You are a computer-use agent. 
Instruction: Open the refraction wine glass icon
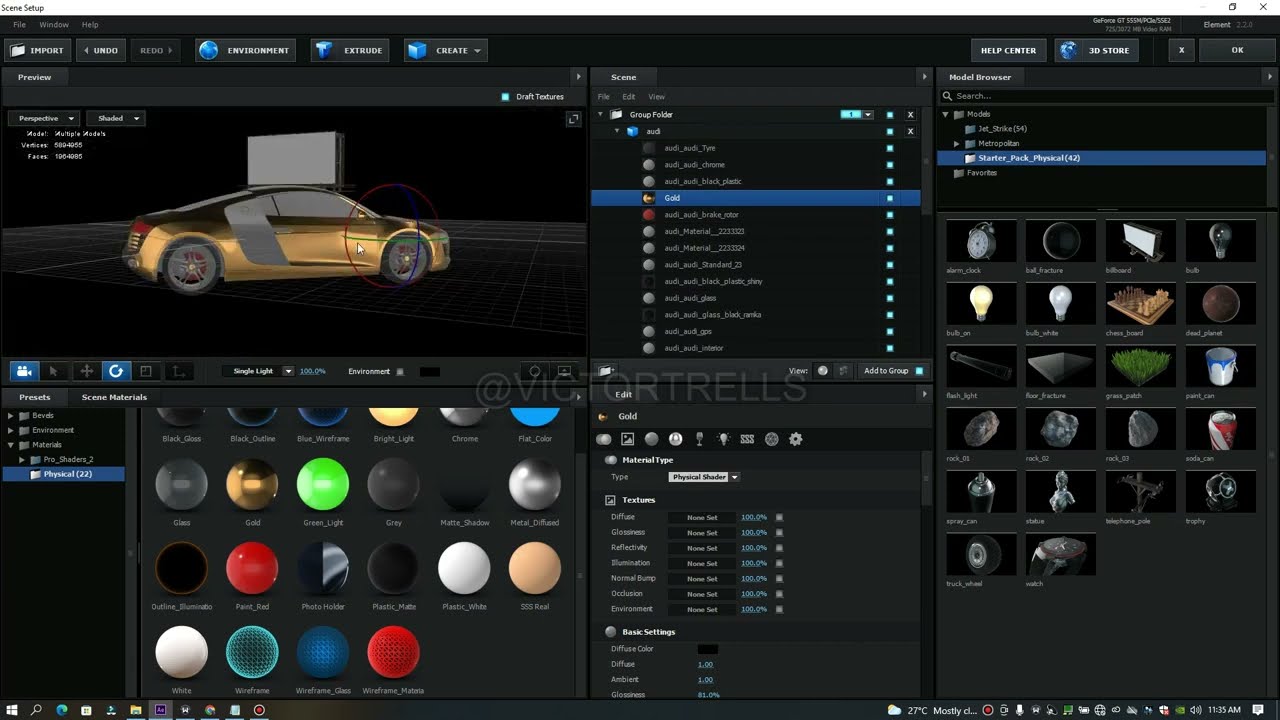tap(700, 439)
